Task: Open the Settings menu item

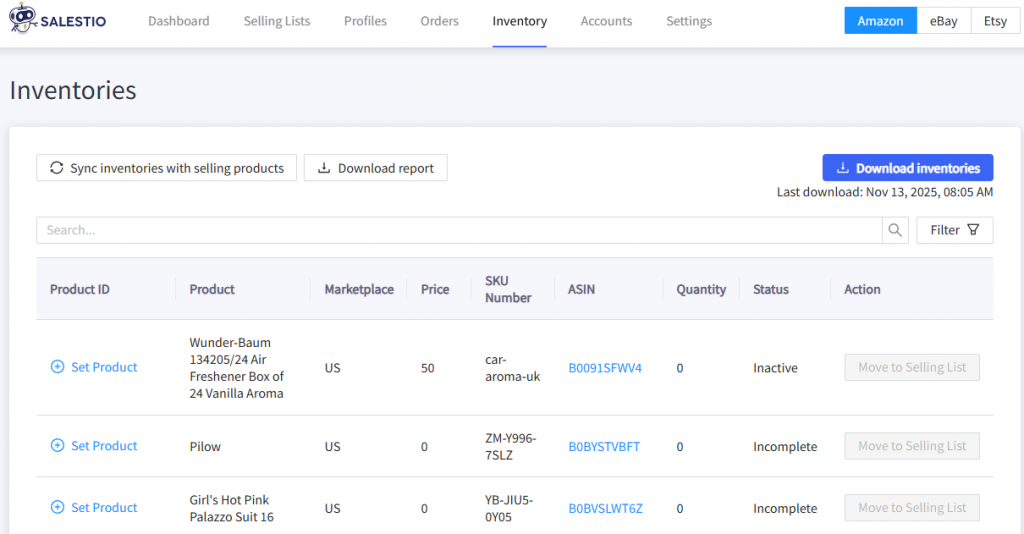Action: point(689,21)
